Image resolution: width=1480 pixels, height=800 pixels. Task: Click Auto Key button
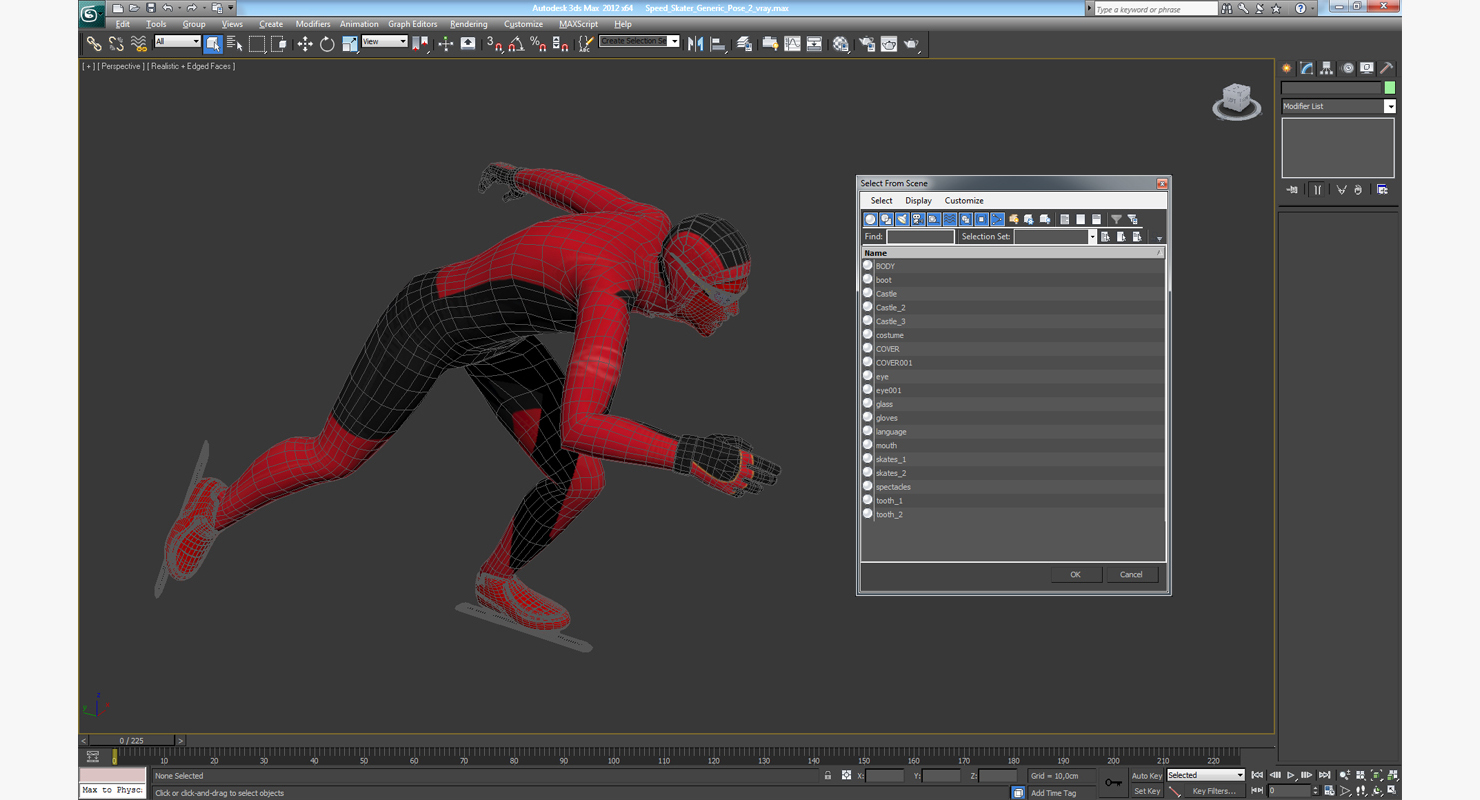point(1147,776)
